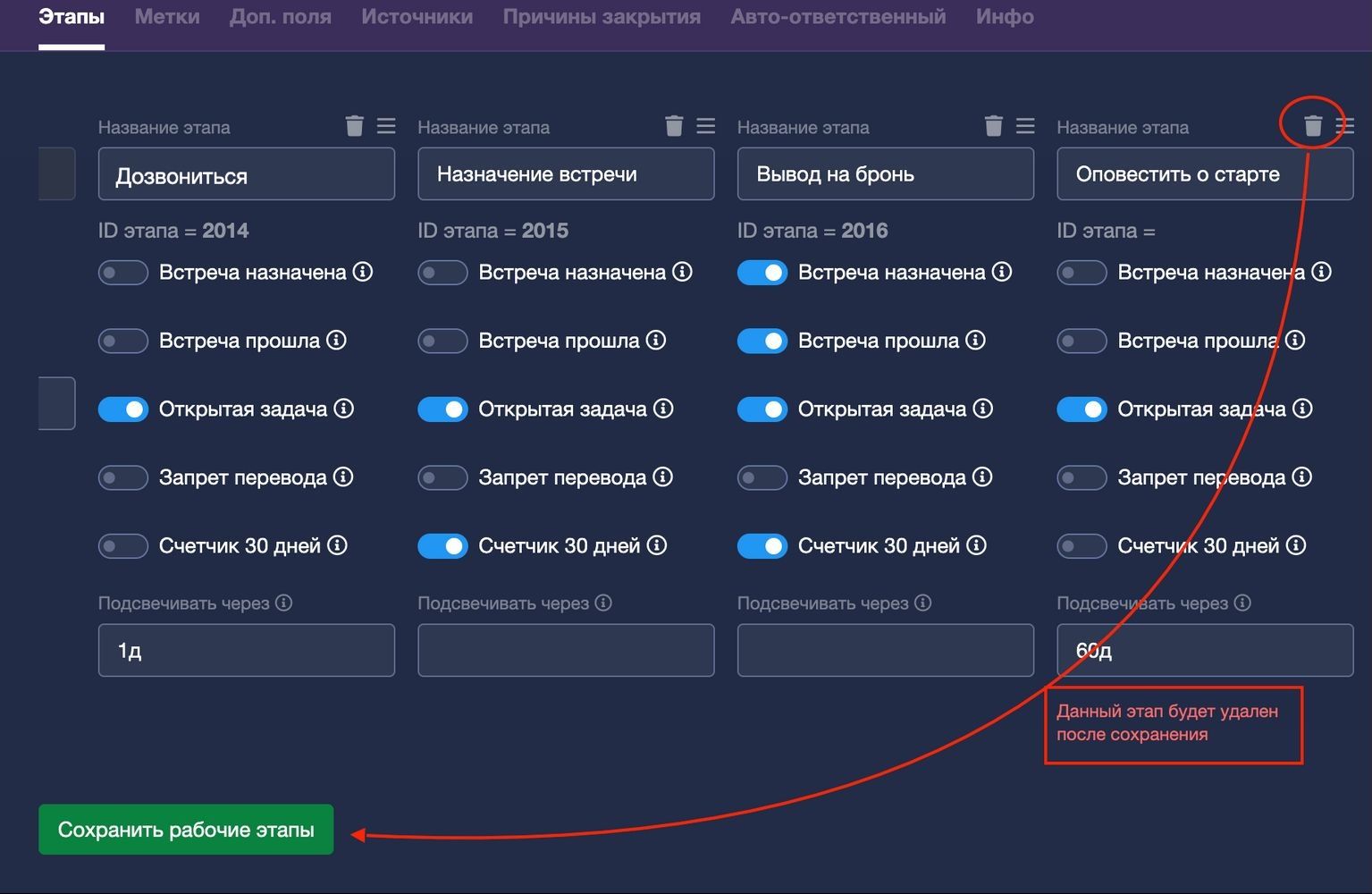
Task: Select the Авто-ответственный tab
Action: [x=838, y=17]
